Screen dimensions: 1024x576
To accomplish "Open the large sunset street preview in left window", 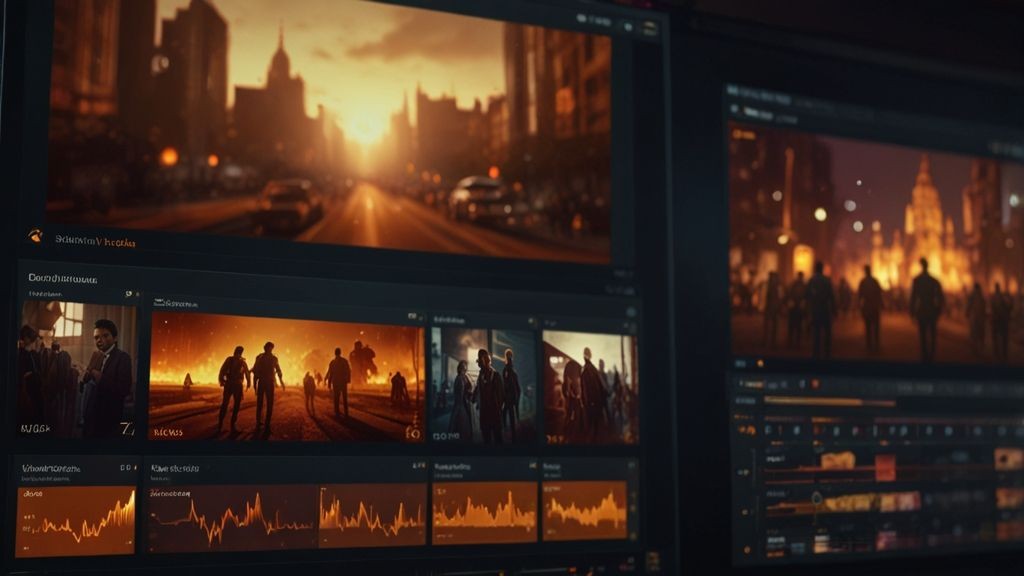I will (330, 127).
